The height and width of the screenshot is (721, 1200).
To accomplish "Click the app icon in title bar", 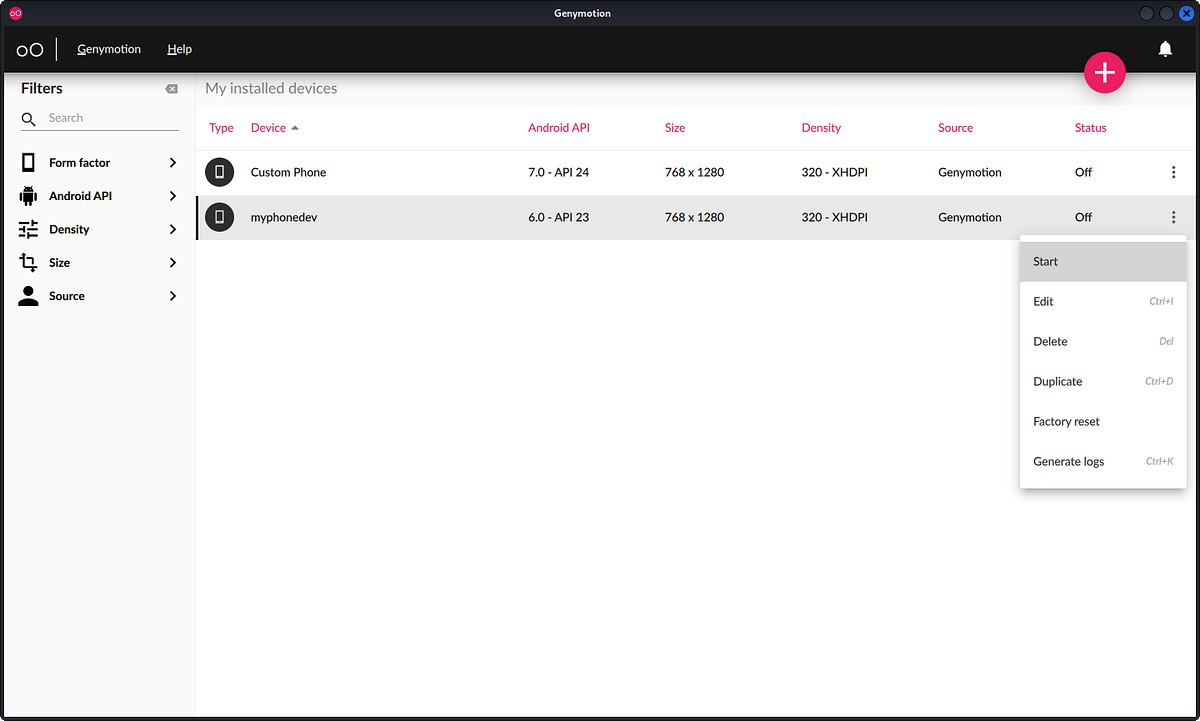I will (16, 13).
